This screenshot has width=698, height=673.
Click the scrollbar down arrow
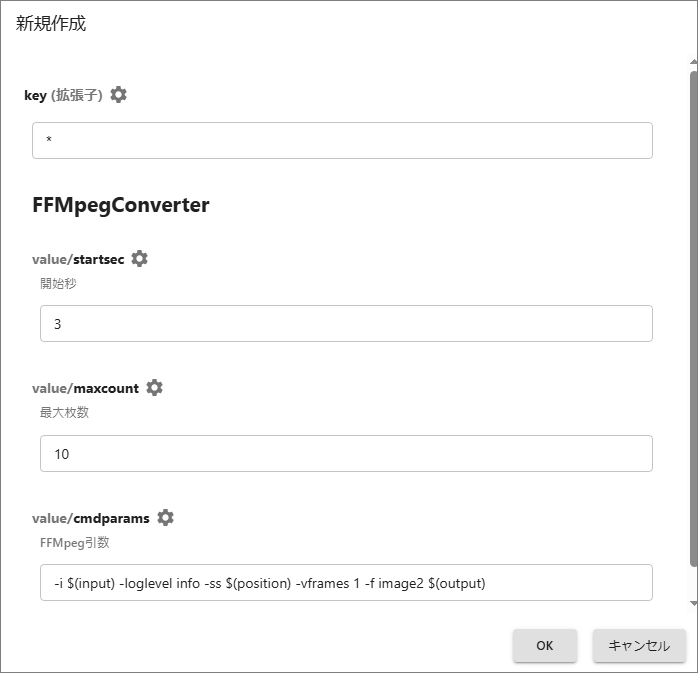tap(693, 604)
